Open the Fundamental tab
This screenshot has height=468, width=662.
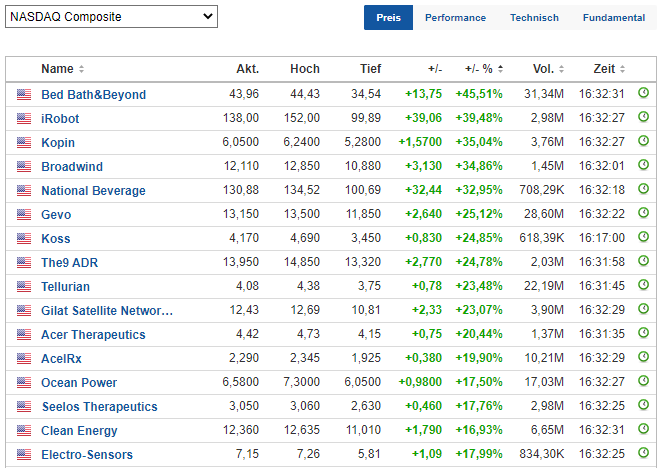tap(613, 18)
